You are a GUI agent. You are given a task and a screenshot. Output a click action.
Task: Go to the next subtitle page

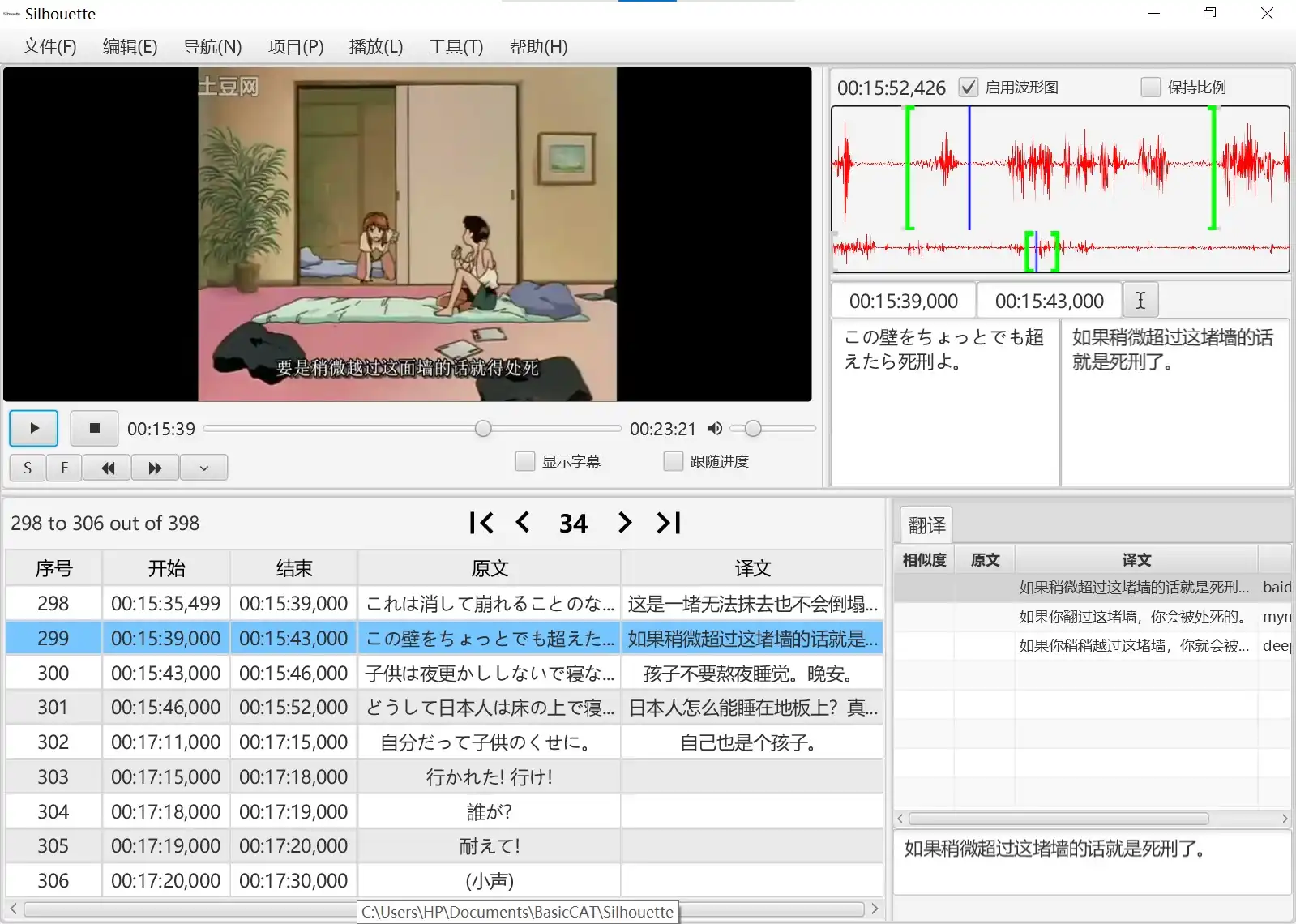624,523
